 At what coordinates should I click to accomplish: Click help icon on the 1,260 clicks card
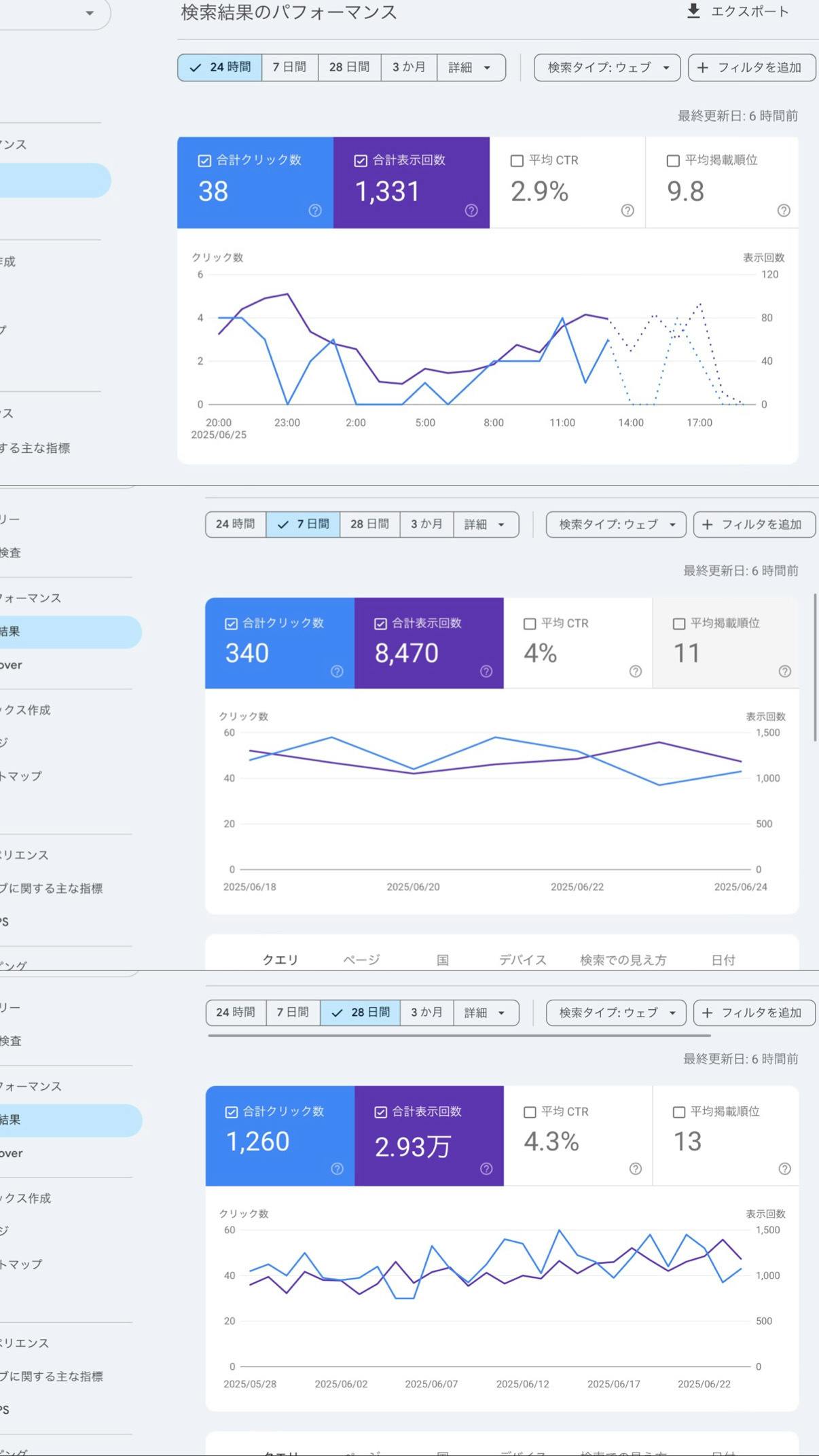337,1169
